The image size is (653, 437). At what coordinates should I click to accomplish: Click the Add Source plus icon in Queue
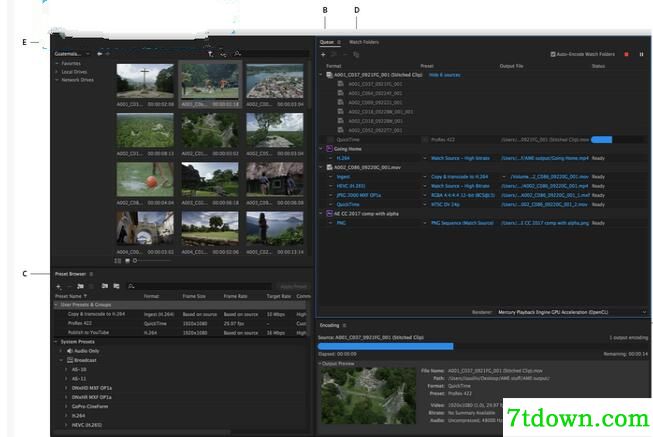[x=323, y=55]
